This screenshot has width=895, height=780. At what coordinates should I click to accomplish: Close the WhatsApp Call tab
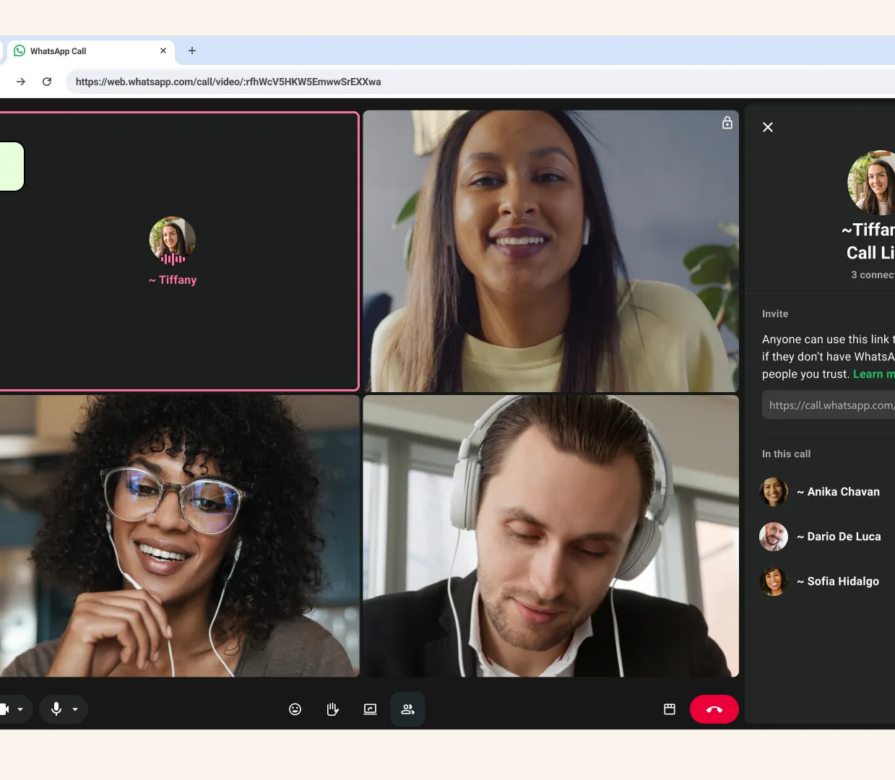click(x=163, y=51)
